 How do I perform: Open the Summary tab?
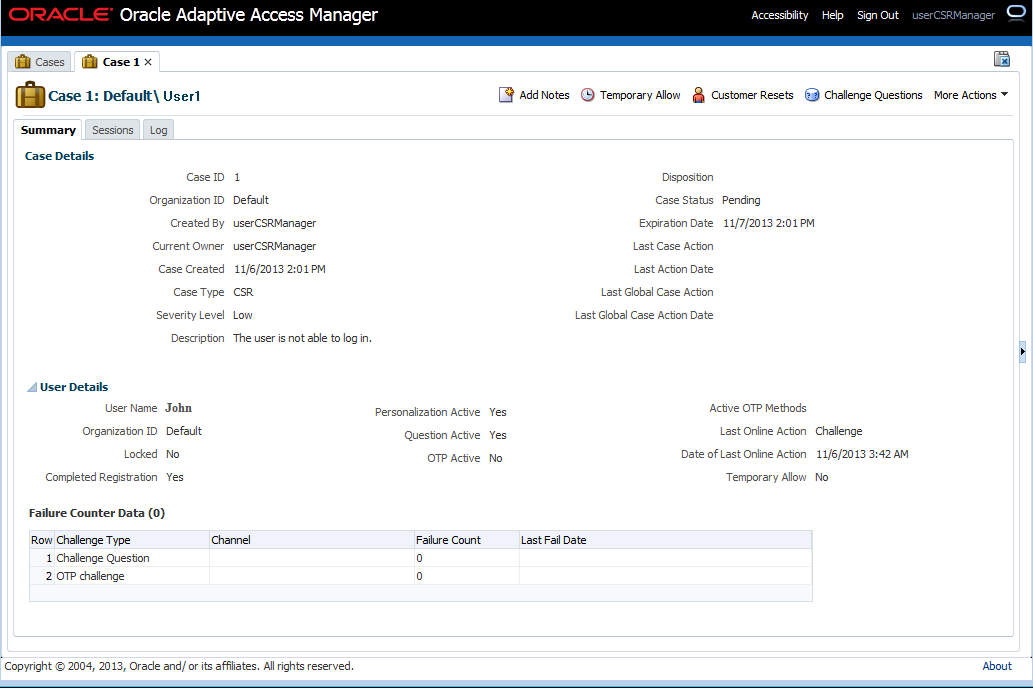[x=48, y=130]
